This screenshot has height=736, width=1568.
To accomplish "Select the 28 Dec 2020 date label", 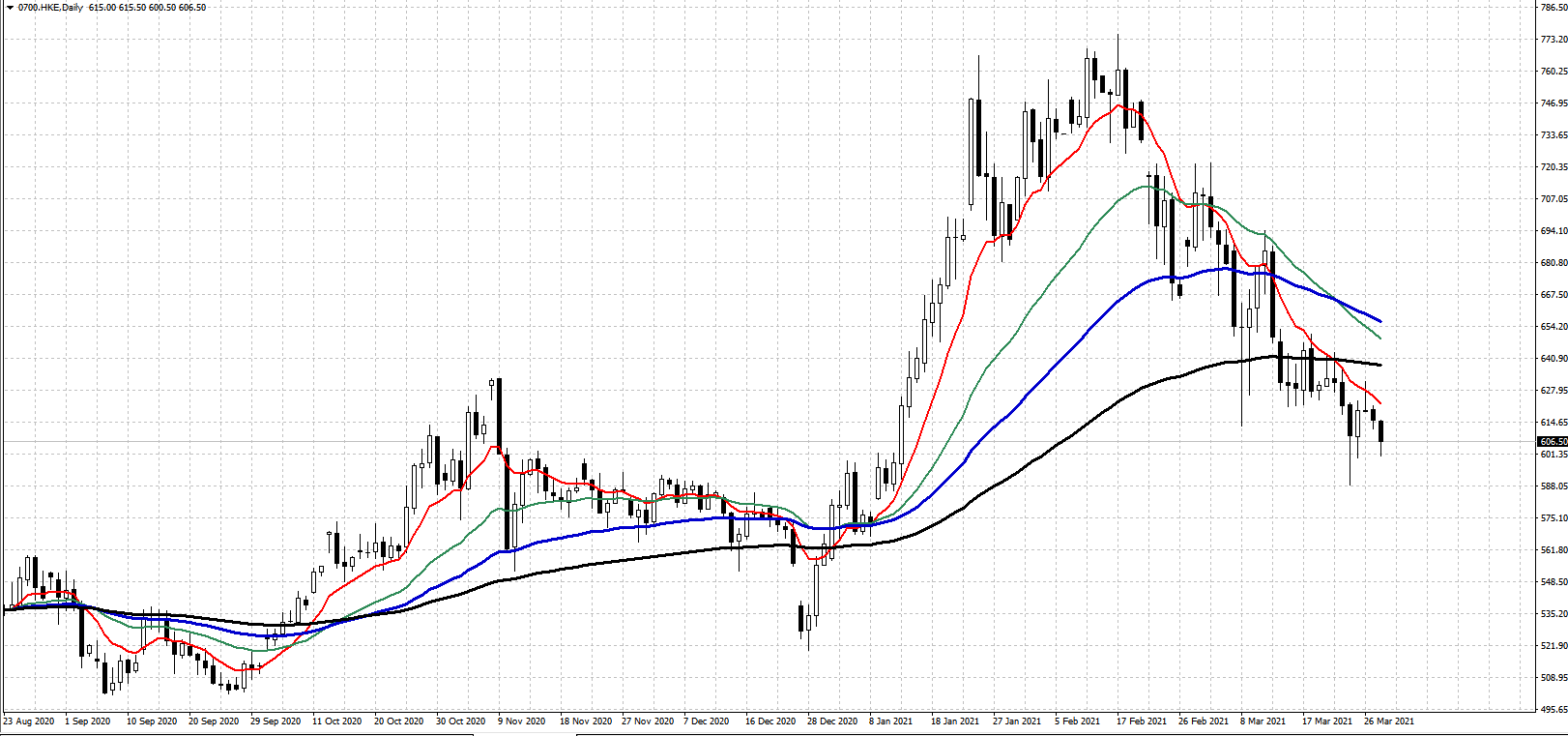I will click(x=832, y=721).
